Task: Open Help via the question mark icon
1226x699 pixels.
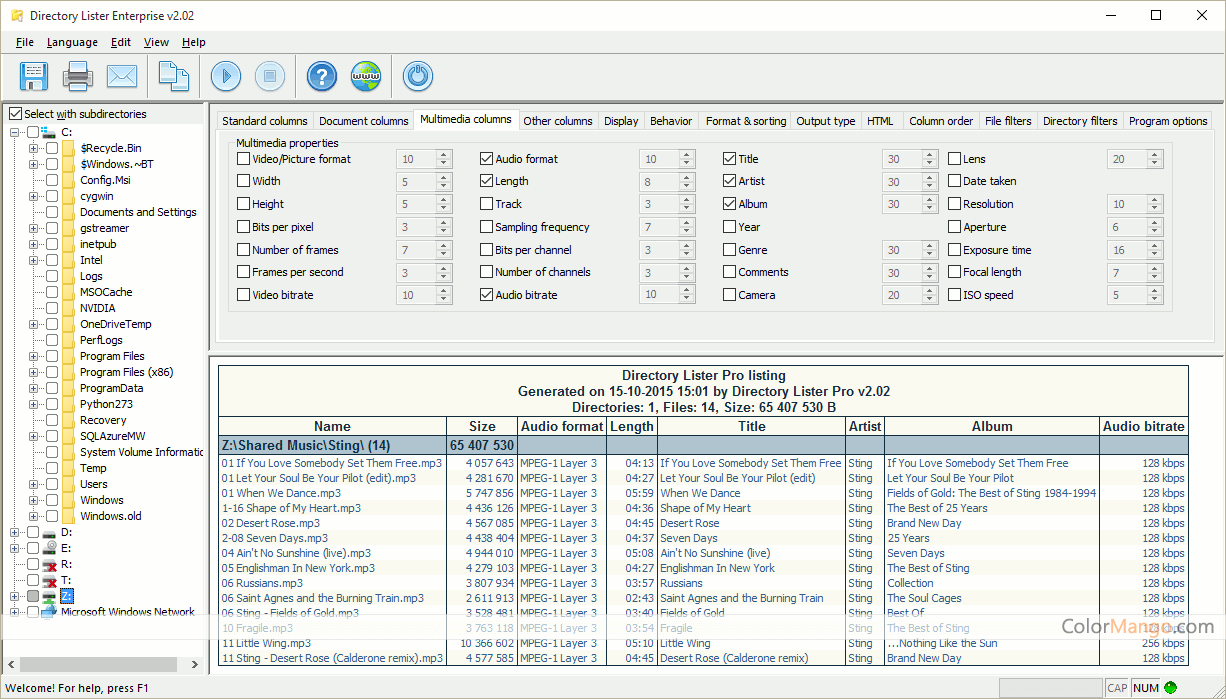Action: 322,76
